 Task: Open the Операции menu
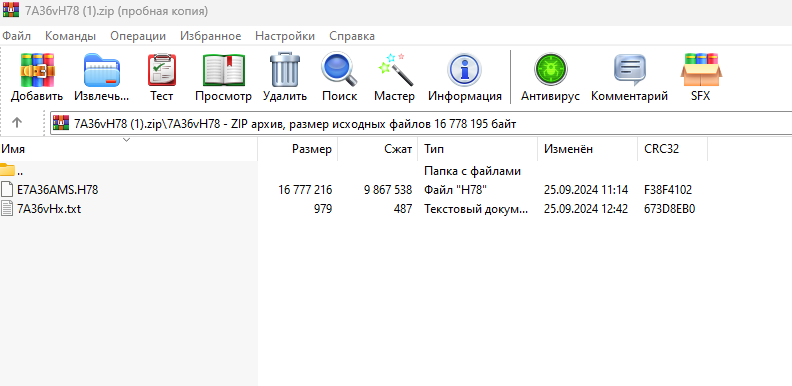(138, 36)
